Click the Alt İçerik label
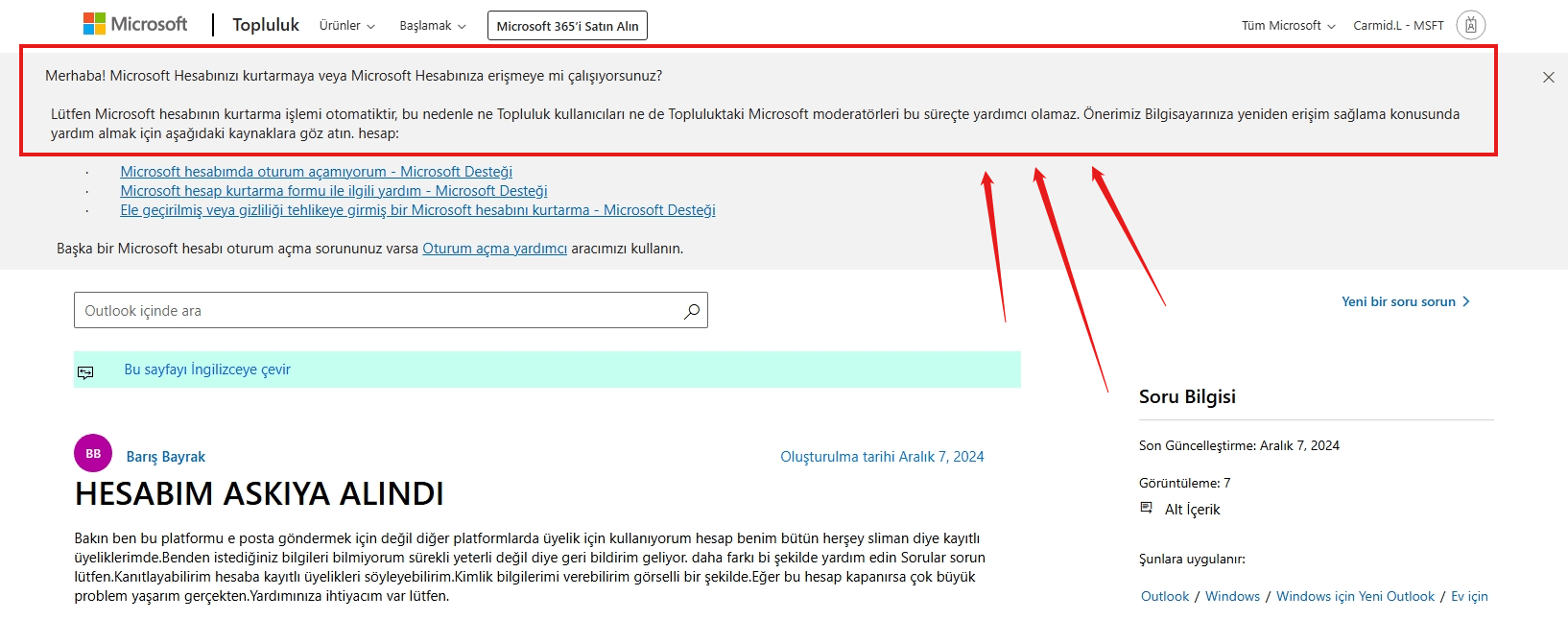The width and height of the screenshot is (1568, 620). pos(1192,510)
